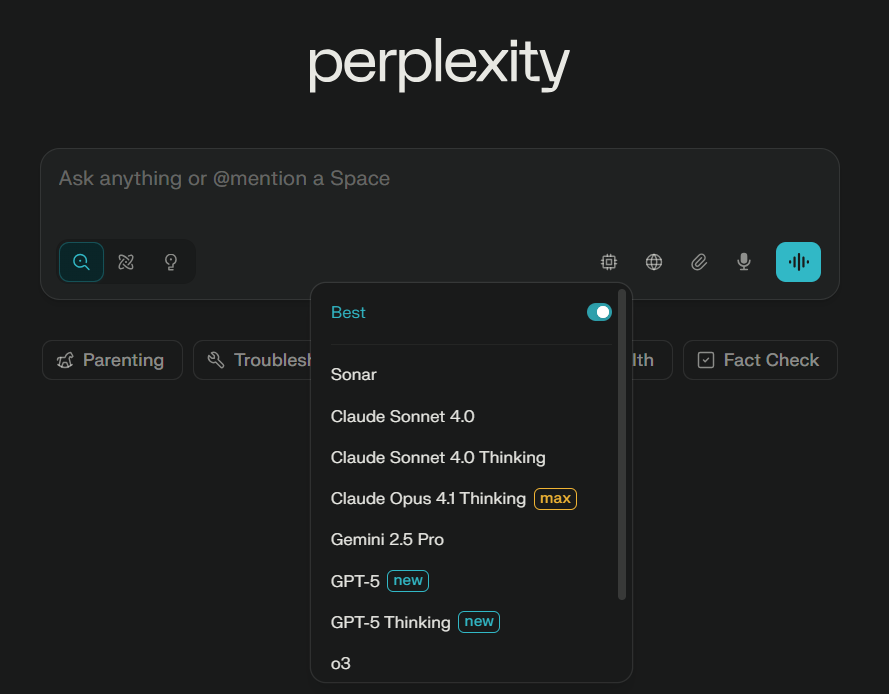
Task: Start voice mode with the waveform button
Action: [x=797, y=262]
